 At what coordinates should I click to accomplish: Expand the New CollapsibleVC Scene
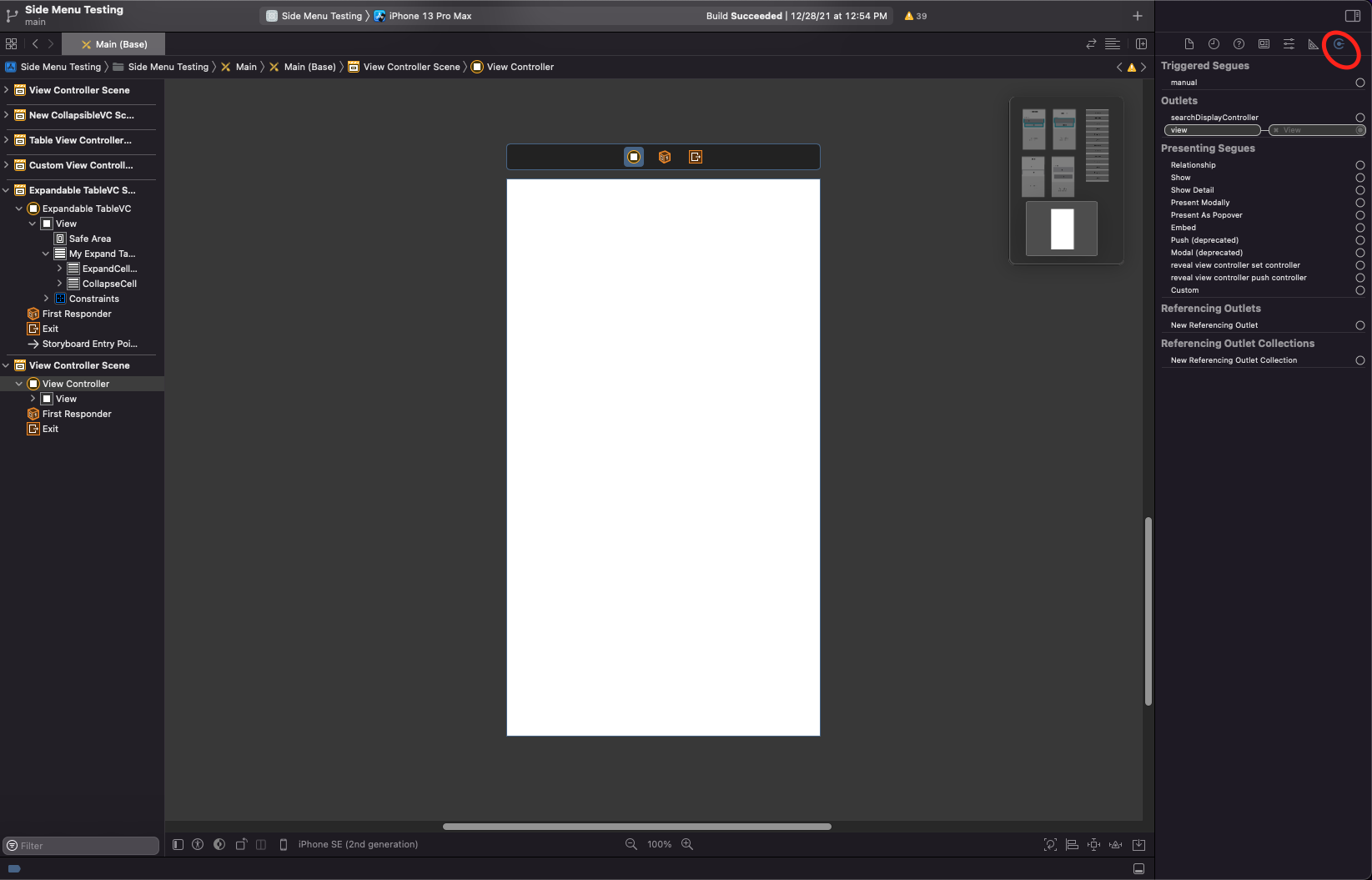point(7,115)
